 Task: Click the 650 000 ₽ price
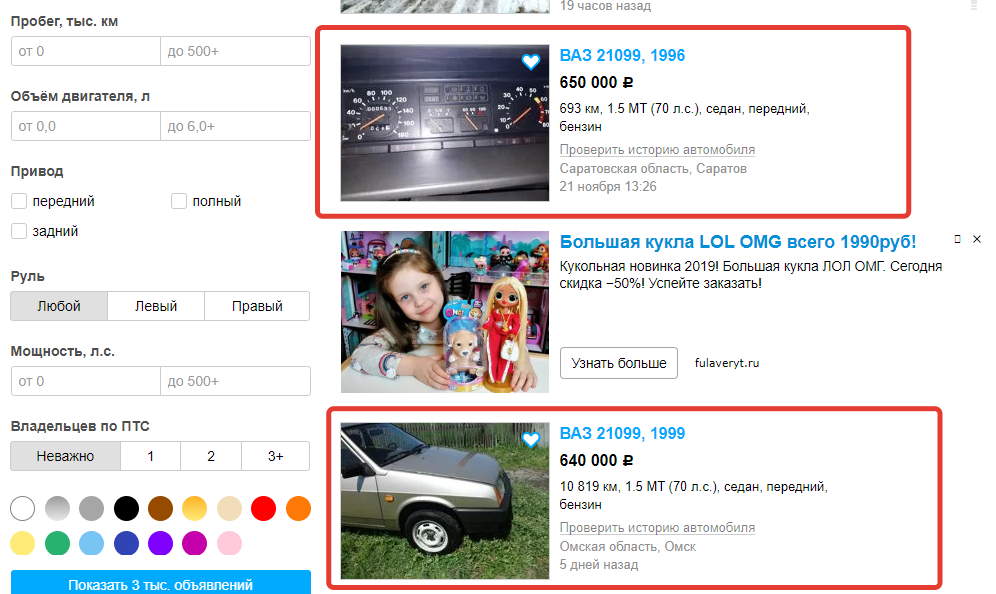pos(596,83)
